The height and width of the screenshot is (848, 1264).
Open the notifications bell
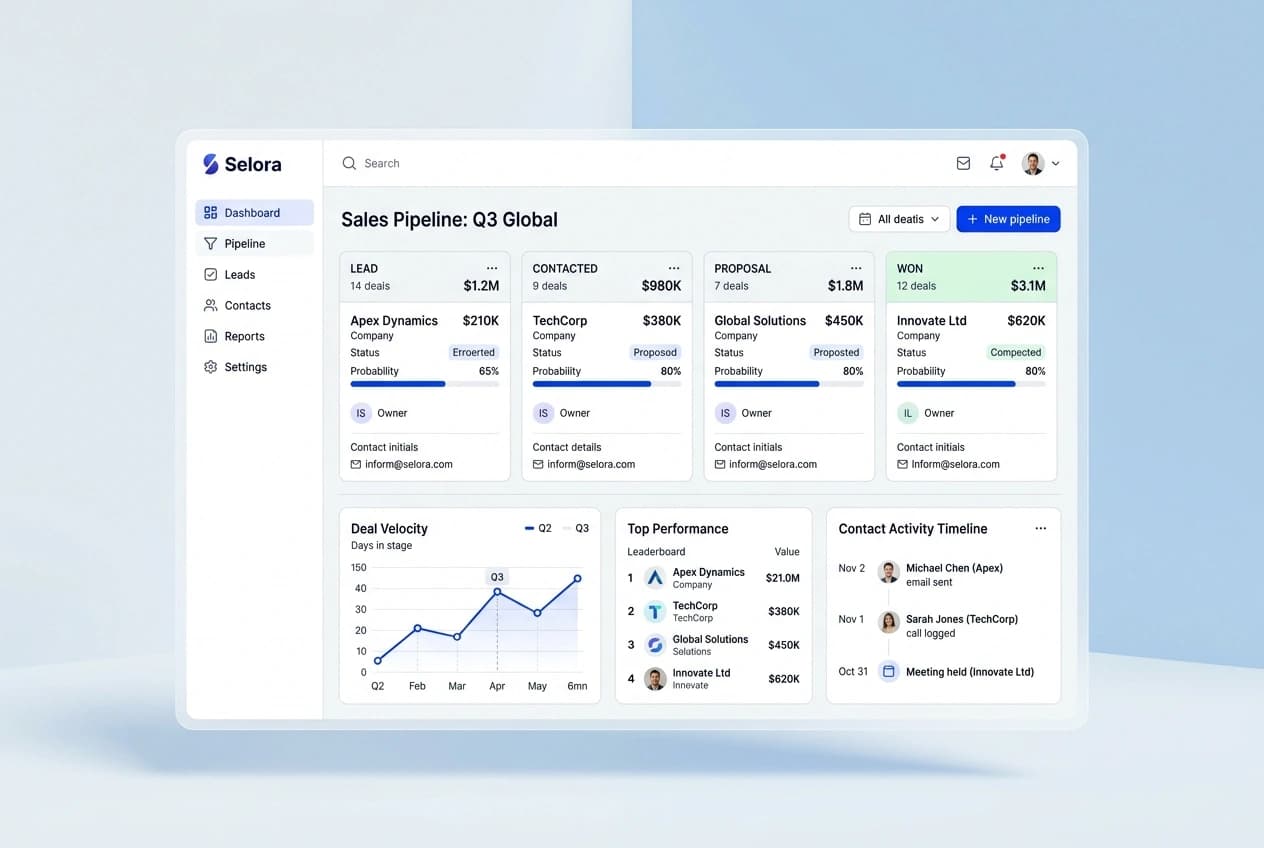[996, 163]
